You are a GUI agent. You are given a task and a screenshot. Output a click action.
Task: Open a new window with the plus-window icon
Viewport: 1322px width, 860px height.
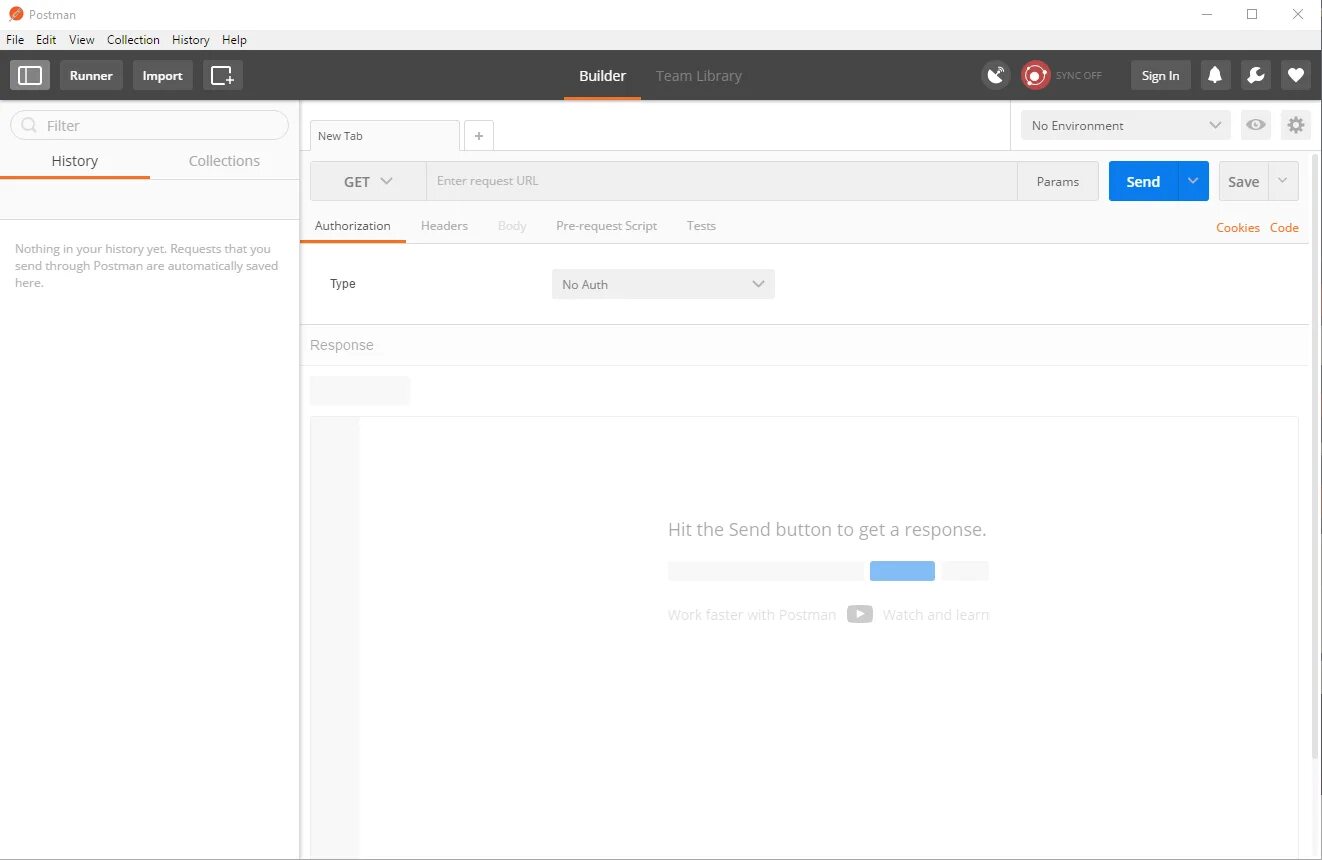(x=222, y=75)
